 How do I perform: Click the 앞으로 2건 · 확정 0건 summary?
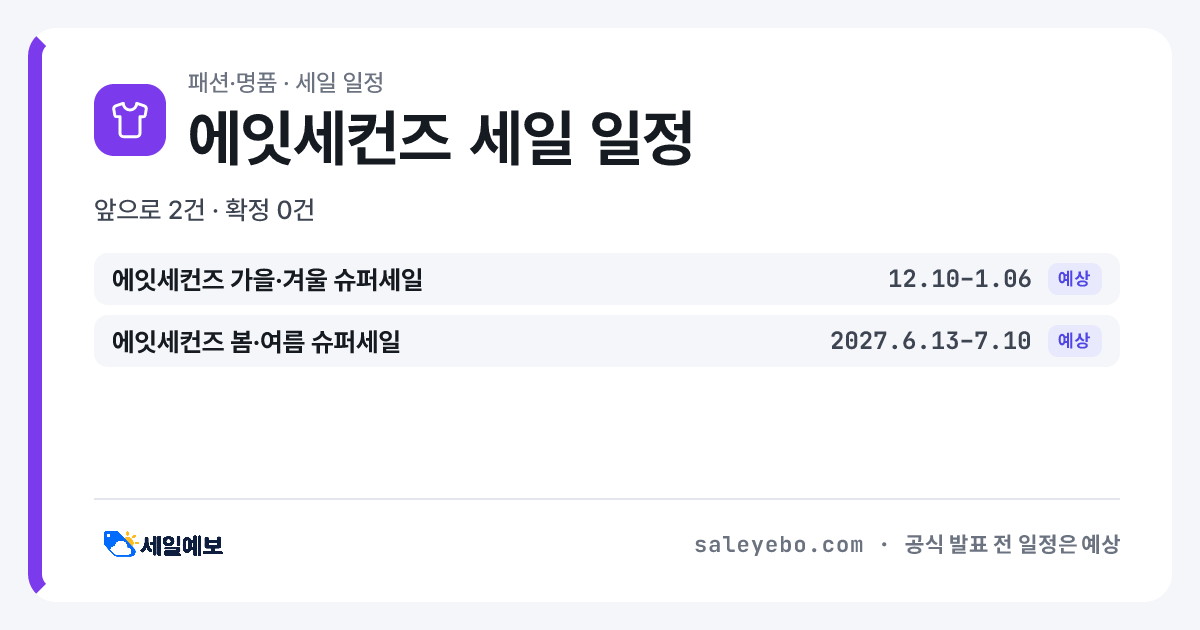point(205,210)
